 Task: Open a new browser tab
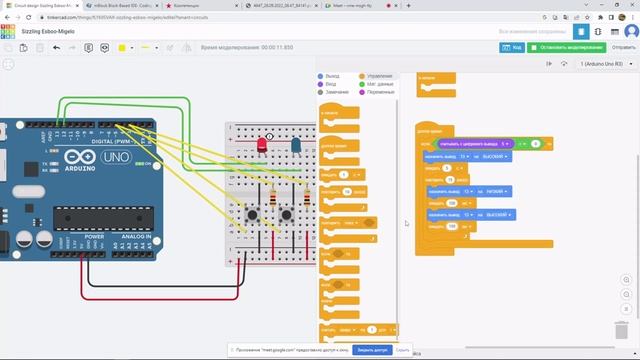click(408, 6)
